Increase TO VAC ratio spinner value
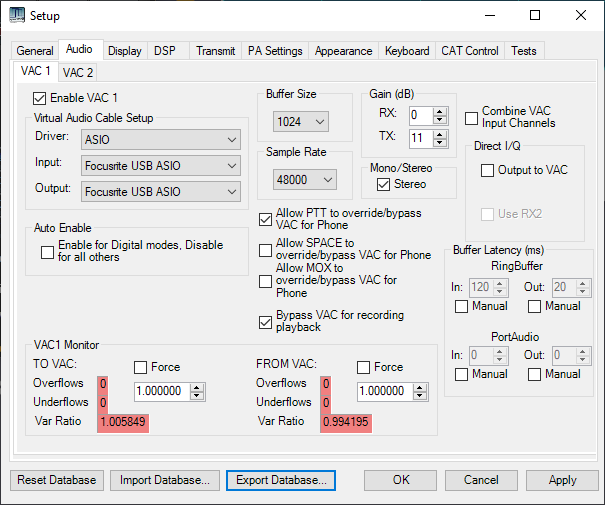 coord(197,387)
